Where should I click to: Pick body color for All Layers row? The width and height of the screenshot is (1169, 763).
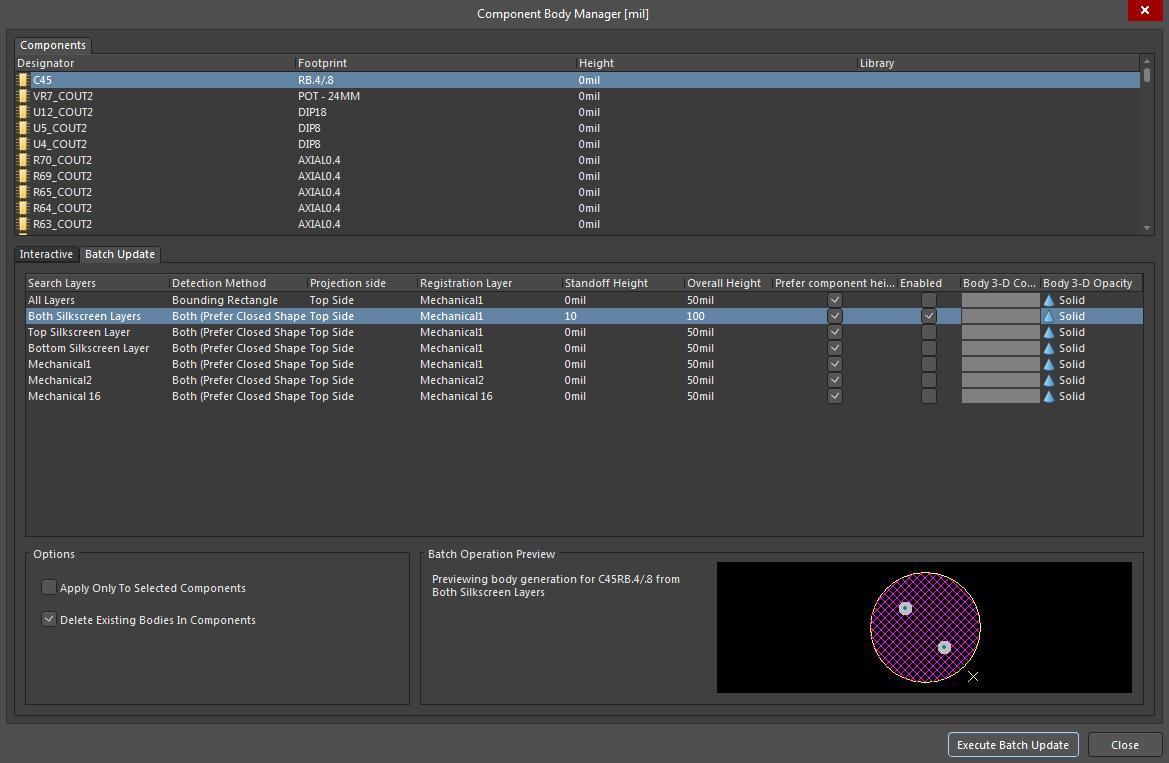point(1001,300)
